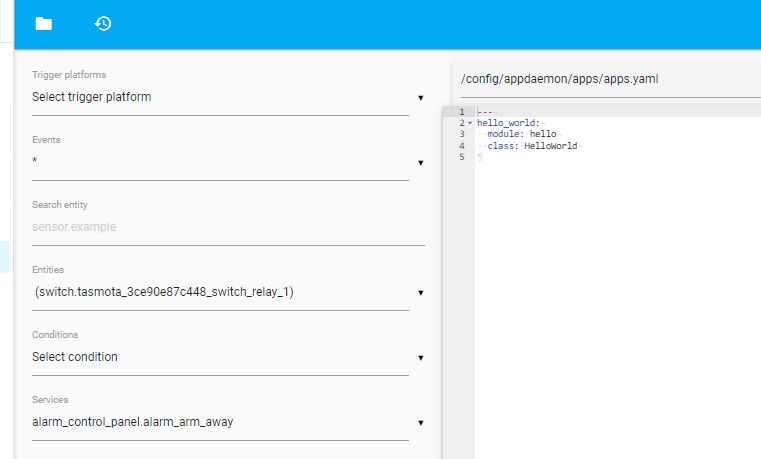This screenshot has width=761, height=459.
Task: Click line number 5 in the editor gutter
Action: pos(462,157)
